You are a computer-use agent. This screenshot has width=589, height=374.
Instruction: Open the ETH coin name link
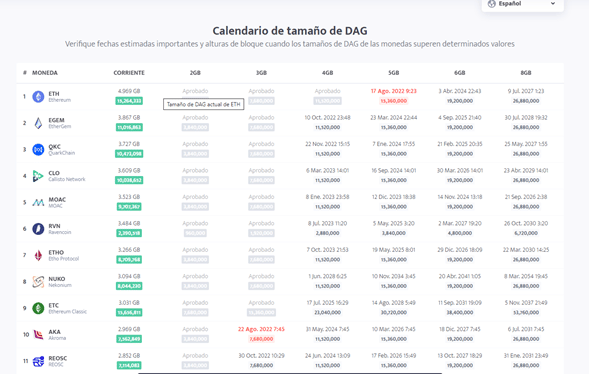(x=54, y=94)
